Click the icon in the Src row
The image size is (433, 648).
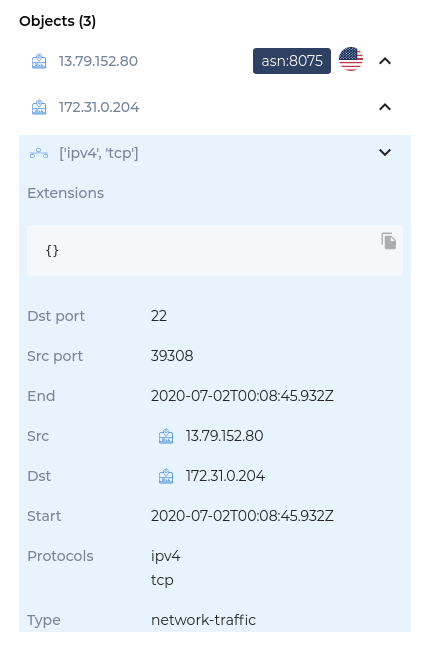[x=166, y=436]
